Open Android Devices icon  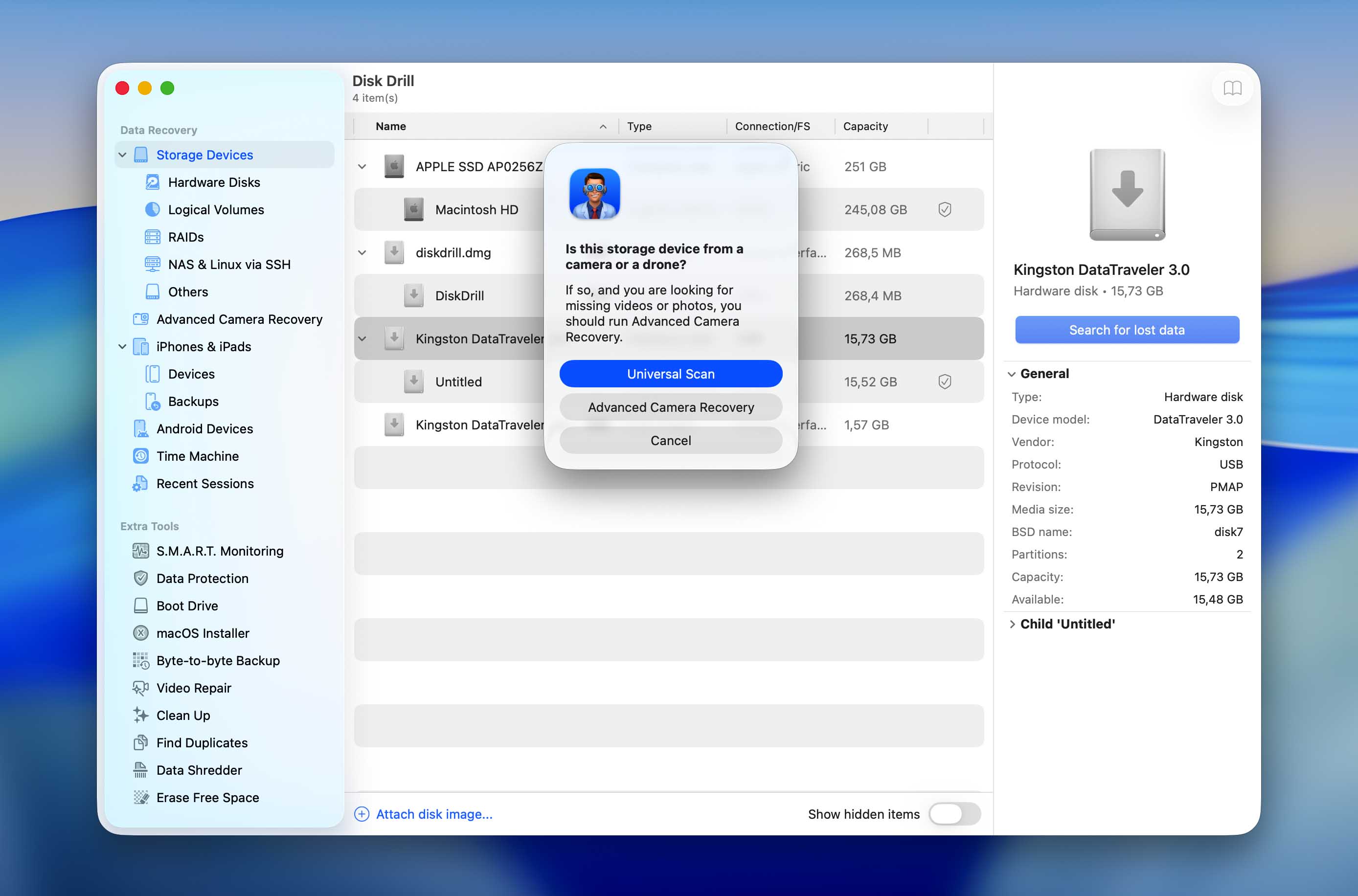pos(140,429)
